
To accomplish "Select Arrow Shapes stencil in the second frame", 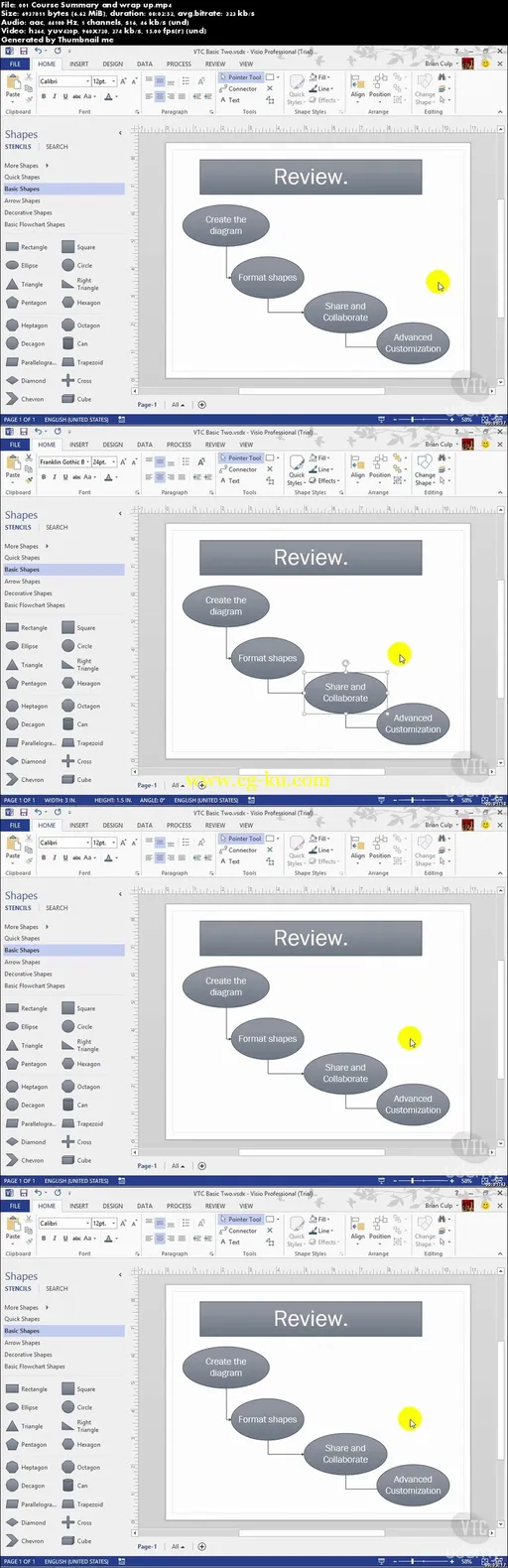I will pos(22,582).
